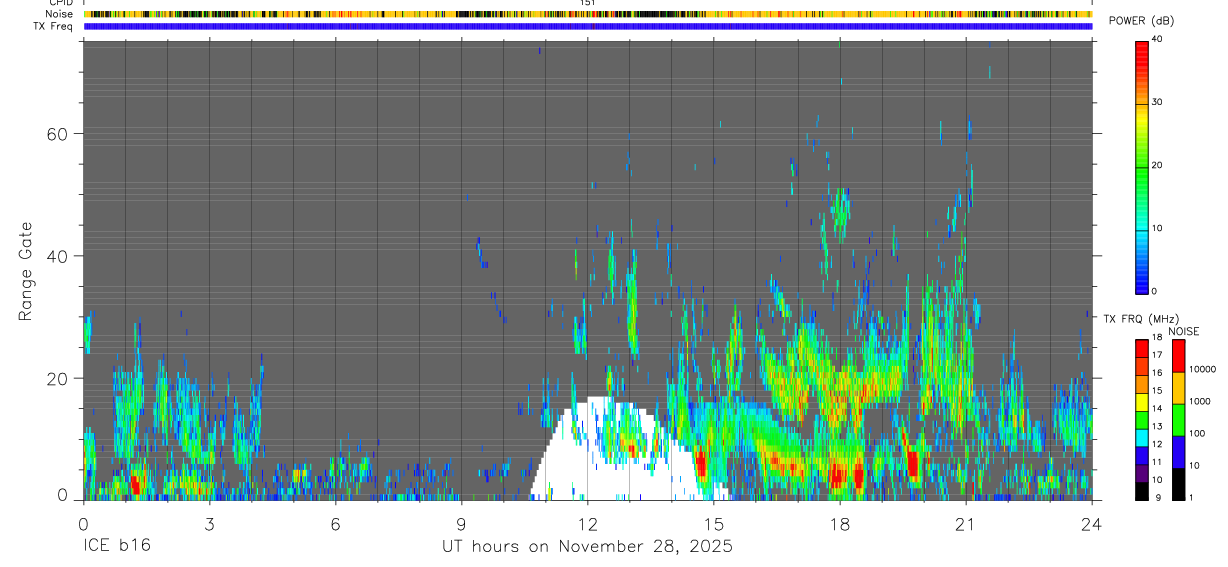The width and height of the screenshot is (1228, 567).
Task: Click the blue TX Freq strip
Action: 588,26
